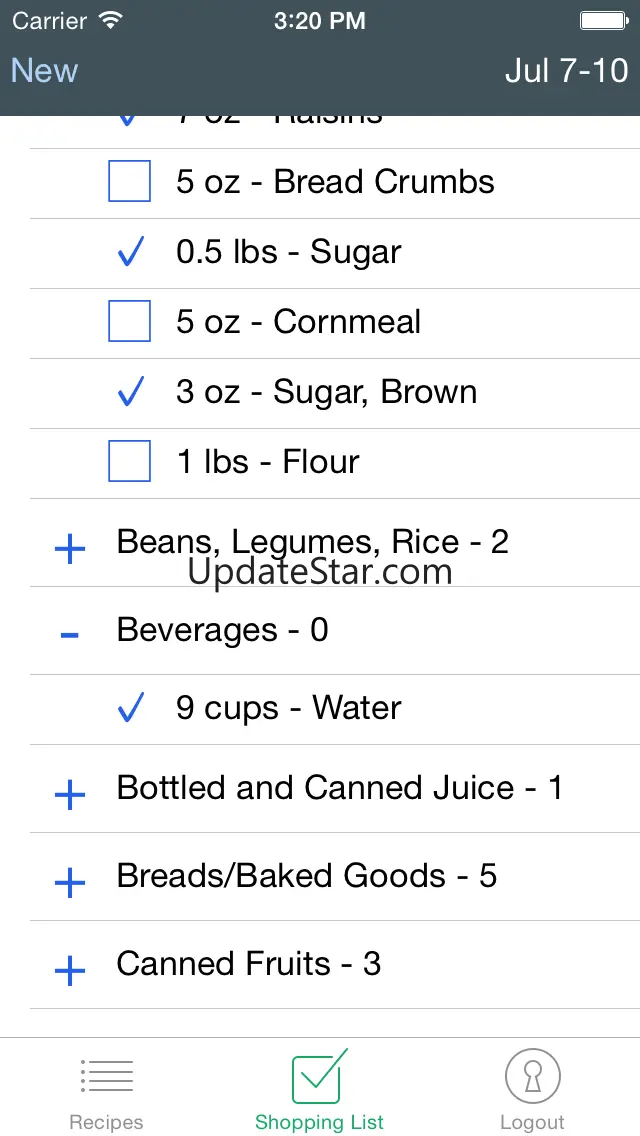
Task: Switch to the Recipes tab label
Action: (106, 1122)
